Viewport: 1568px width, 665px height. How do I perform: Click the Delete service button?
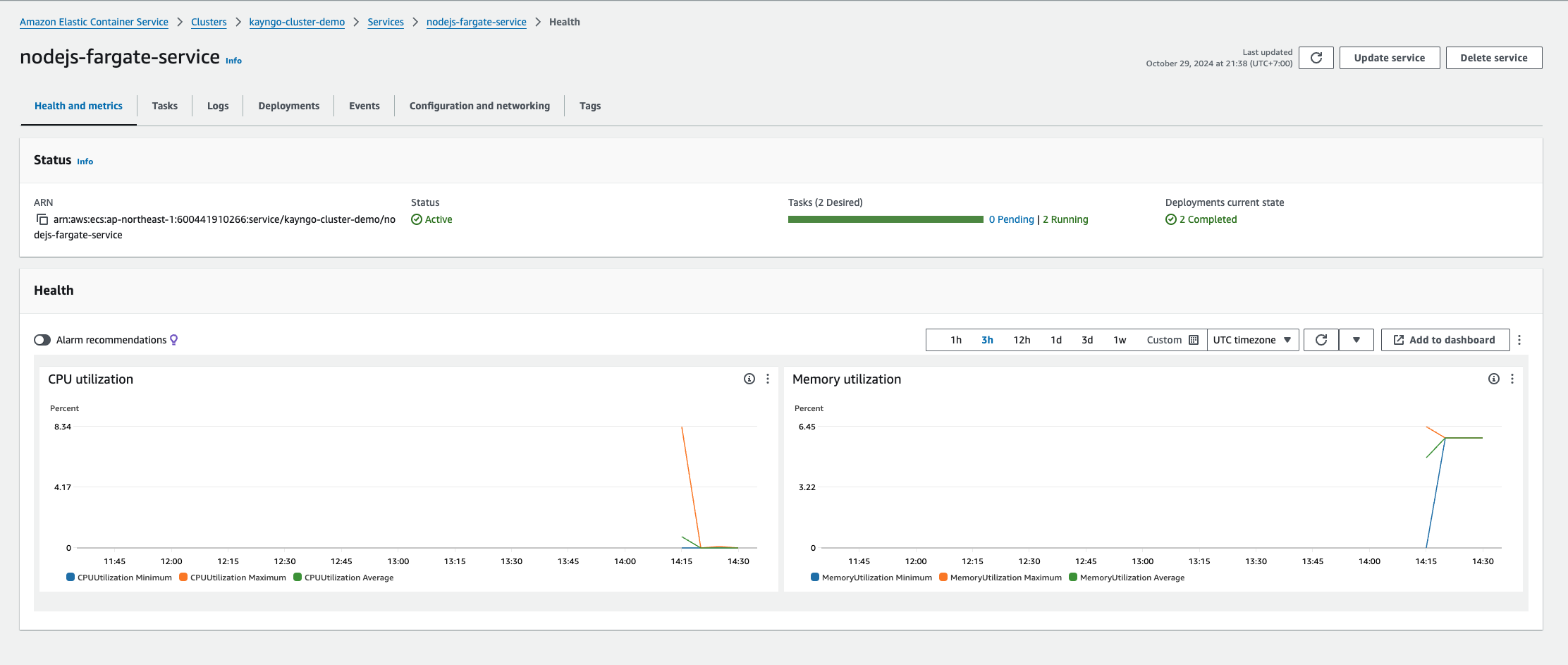(x=1494, y=58)
